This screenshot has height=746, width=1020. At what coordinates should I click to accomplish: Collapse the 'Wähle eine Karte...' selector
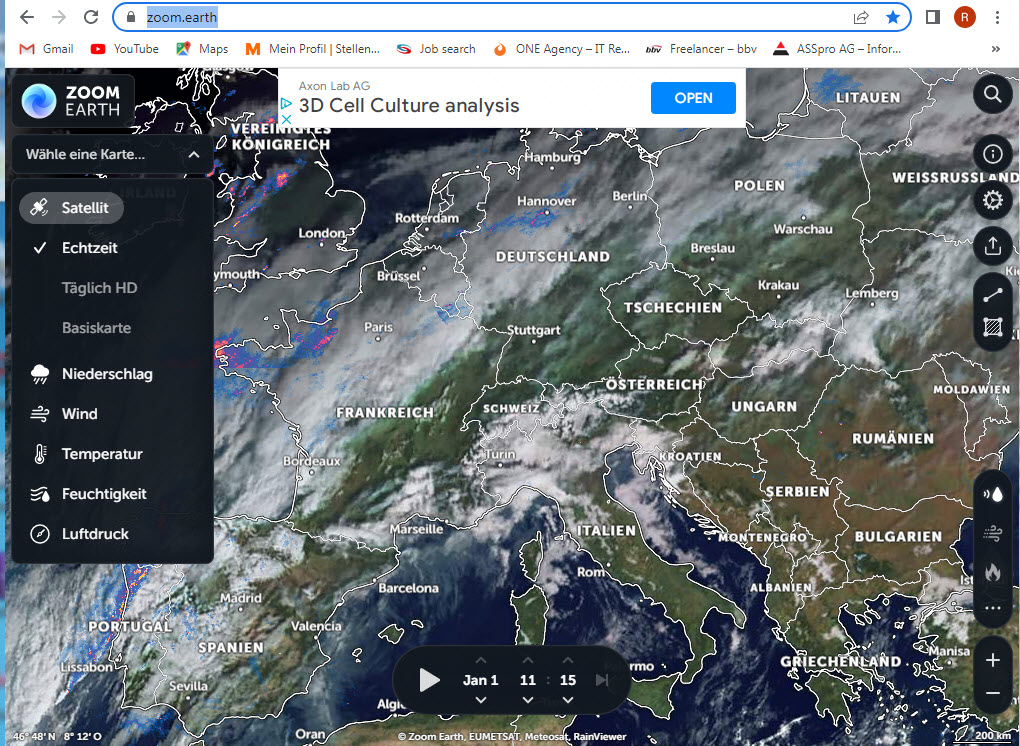click(x=113, y=155)
